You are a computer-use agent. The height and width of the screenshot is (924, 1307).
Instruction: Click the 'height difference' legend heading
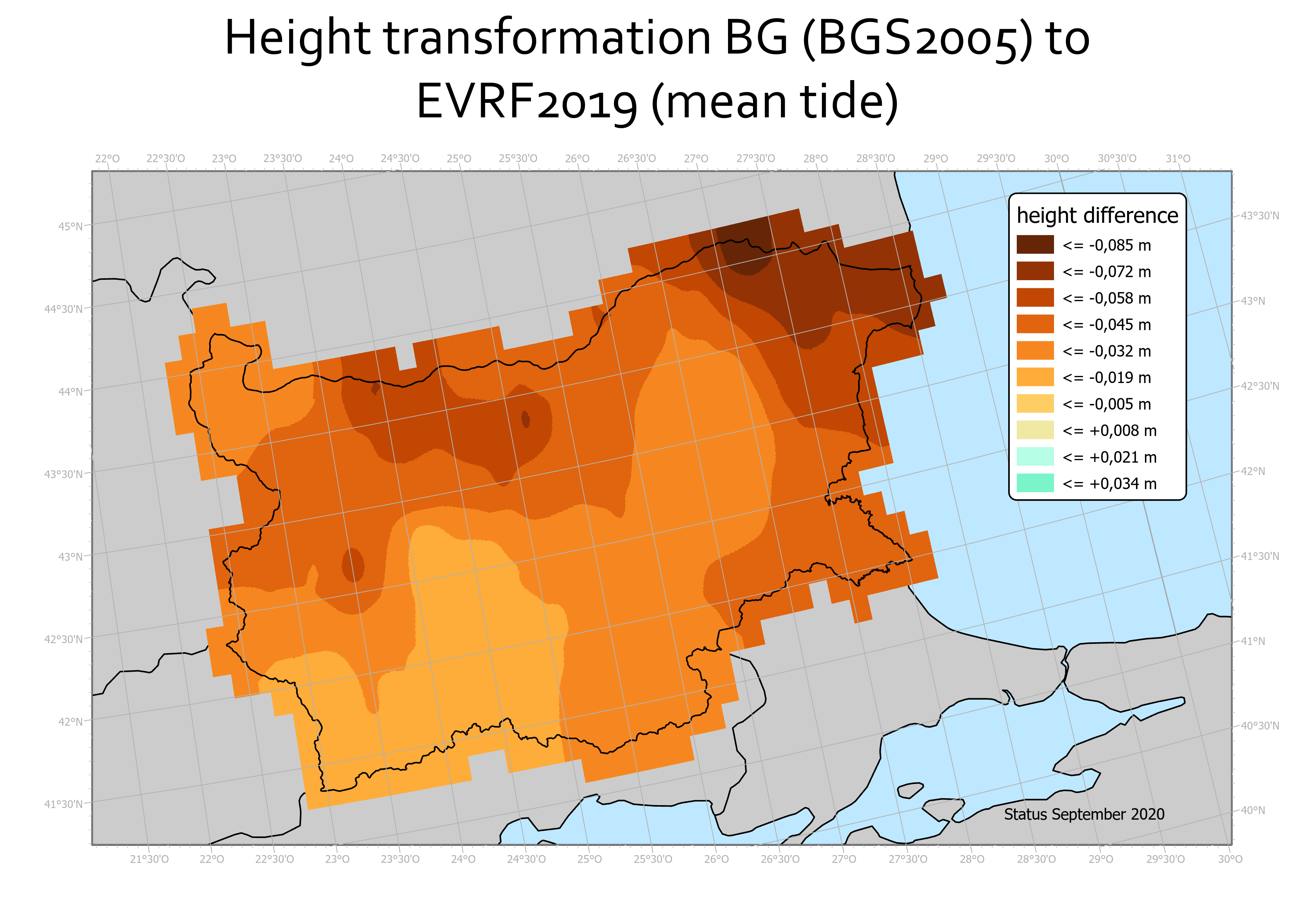1097,216
